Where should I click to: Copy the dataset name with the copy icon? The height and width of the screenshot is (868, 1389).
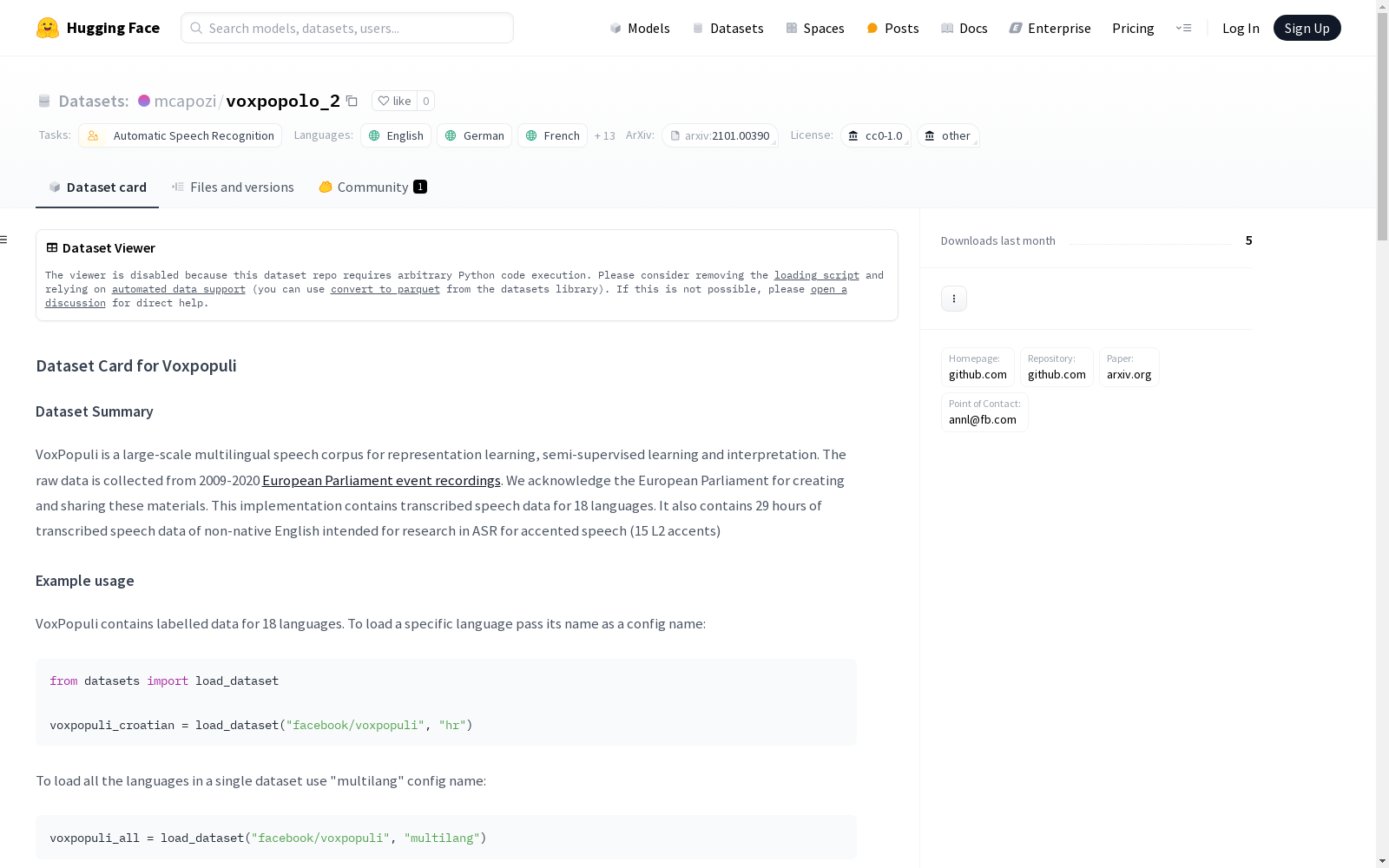point(352,101)
